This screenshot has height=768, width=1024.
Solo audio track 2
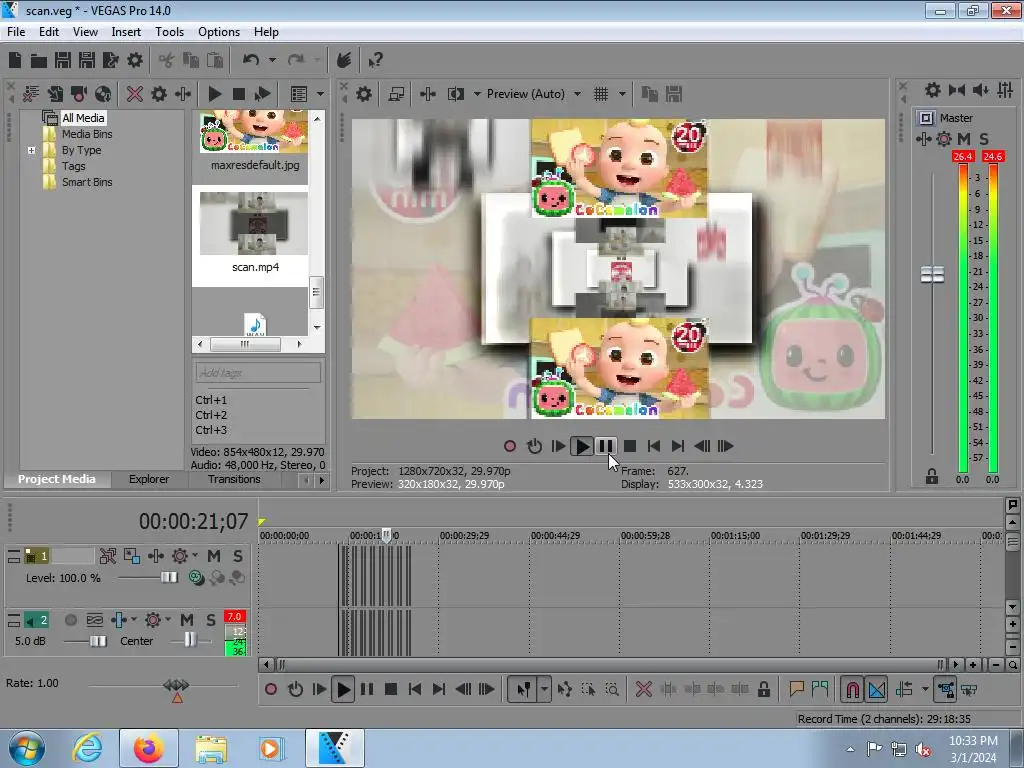(210, 620)
